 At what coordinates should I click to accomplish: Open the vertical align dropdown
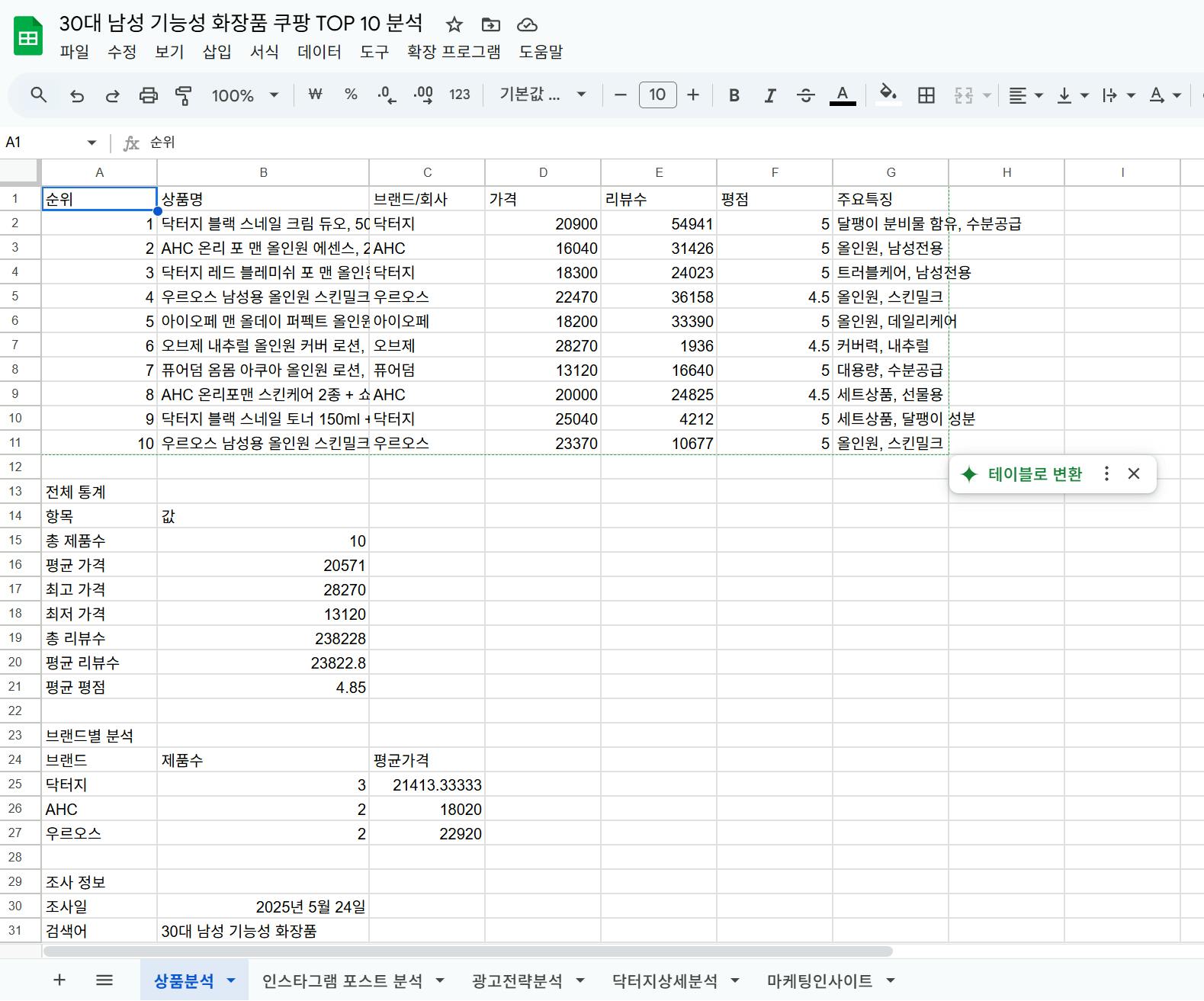pyautogui.click(x=1072, y=95)
